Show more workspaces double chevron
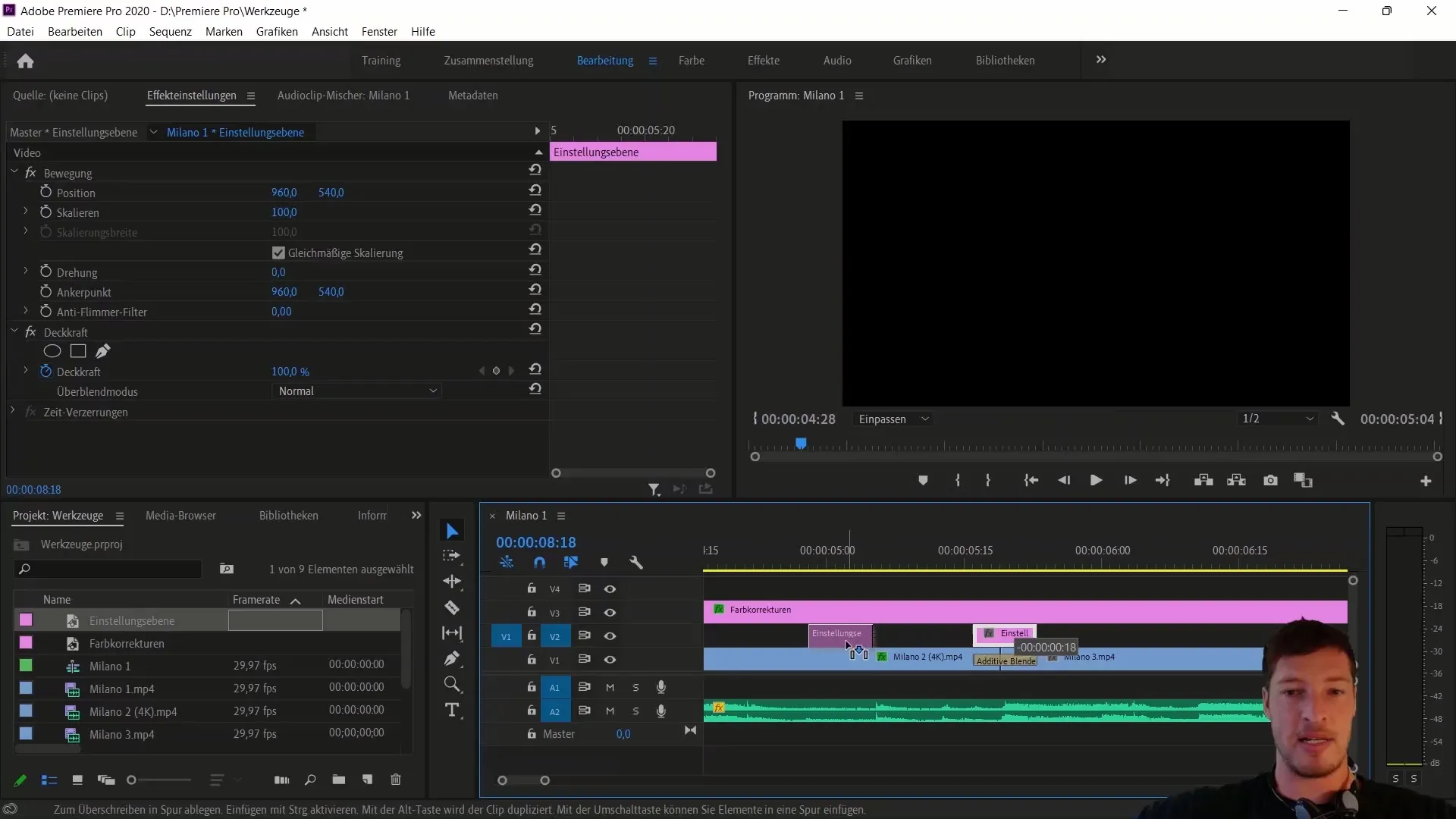This screenshot has width=1456, height=819. (1101, 60)
